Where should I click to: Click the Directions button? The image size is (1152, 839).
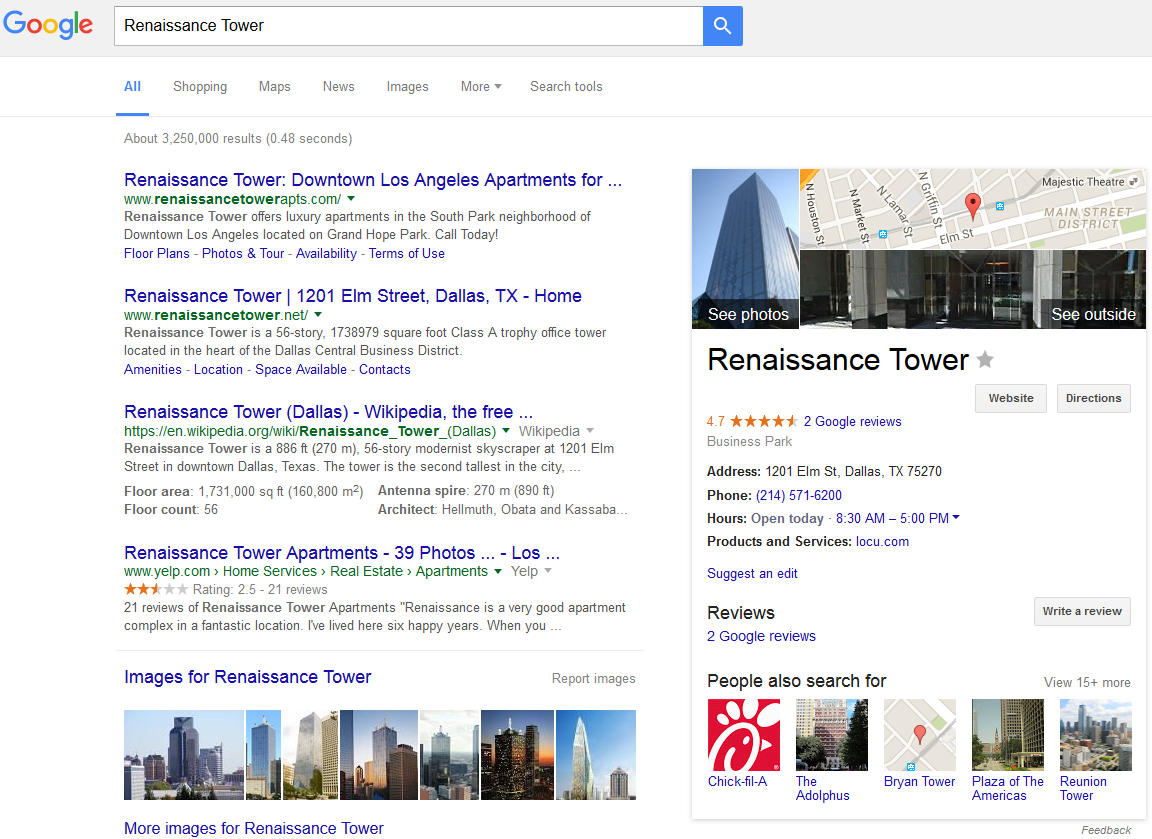click(x=1093, y=398)
